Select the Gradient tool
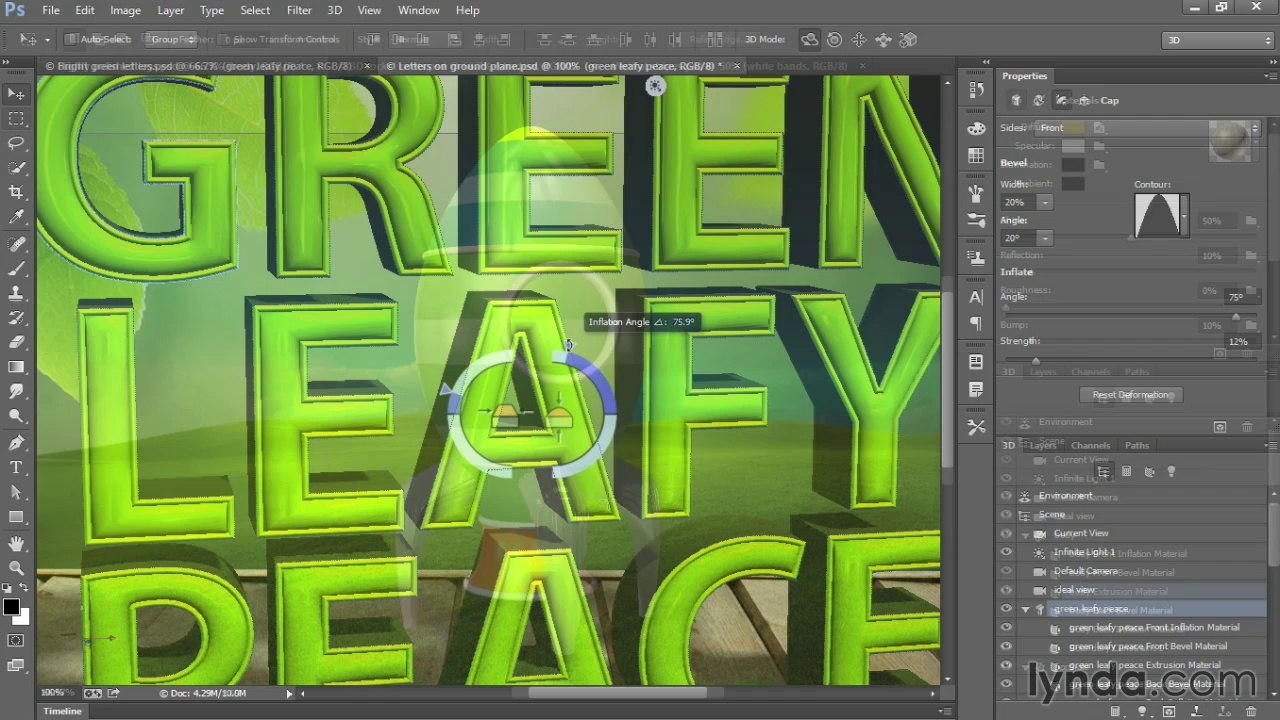This screenshot has width=1280, height=720. (x=16, y=367)
